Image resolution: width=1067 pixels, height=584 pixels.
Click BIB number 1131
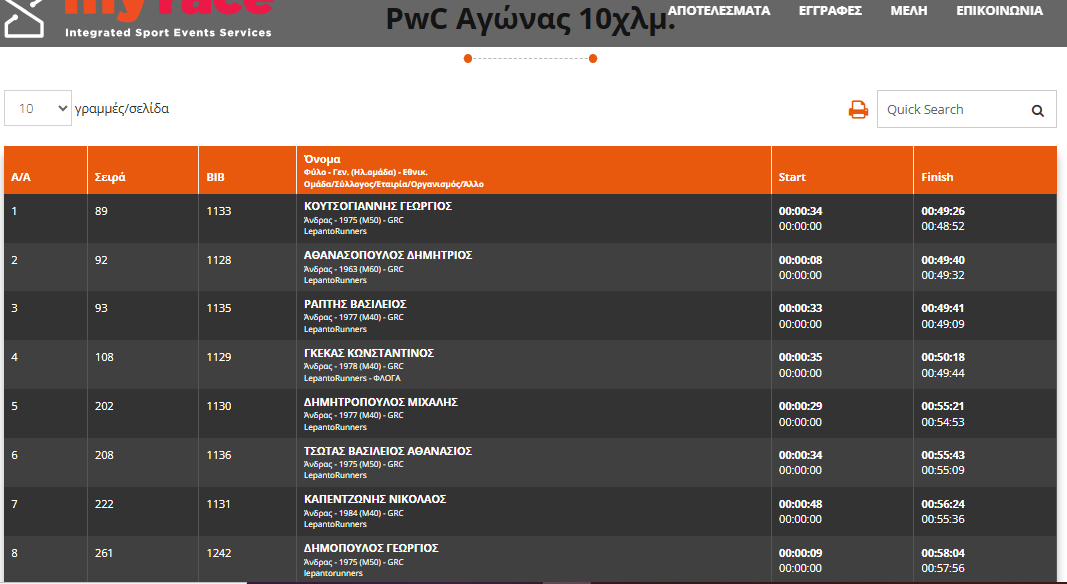(218, 504)
